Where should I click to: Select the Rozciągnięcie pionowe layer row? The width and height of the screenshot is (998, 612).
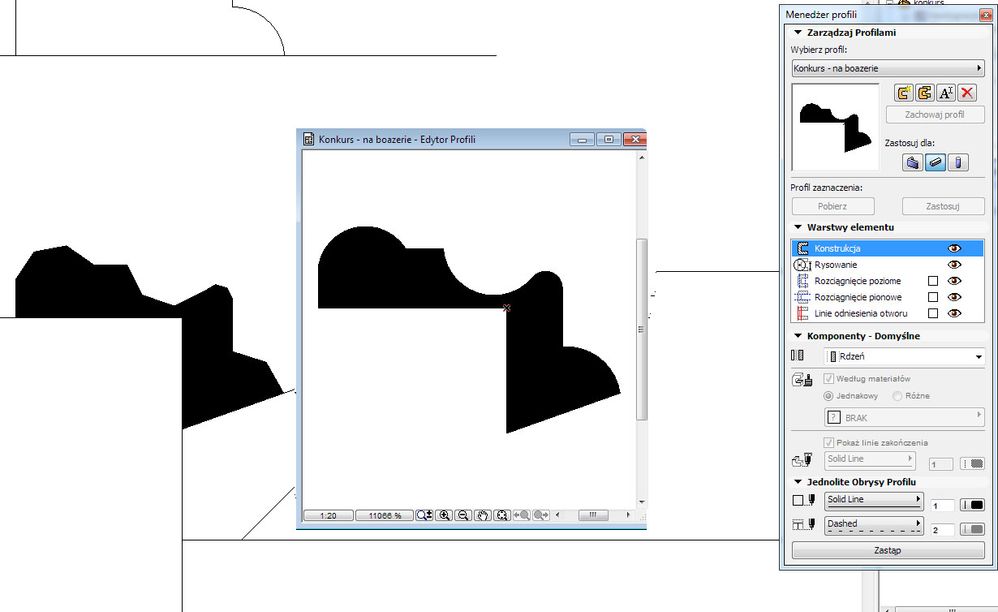(x=887, y=297)
